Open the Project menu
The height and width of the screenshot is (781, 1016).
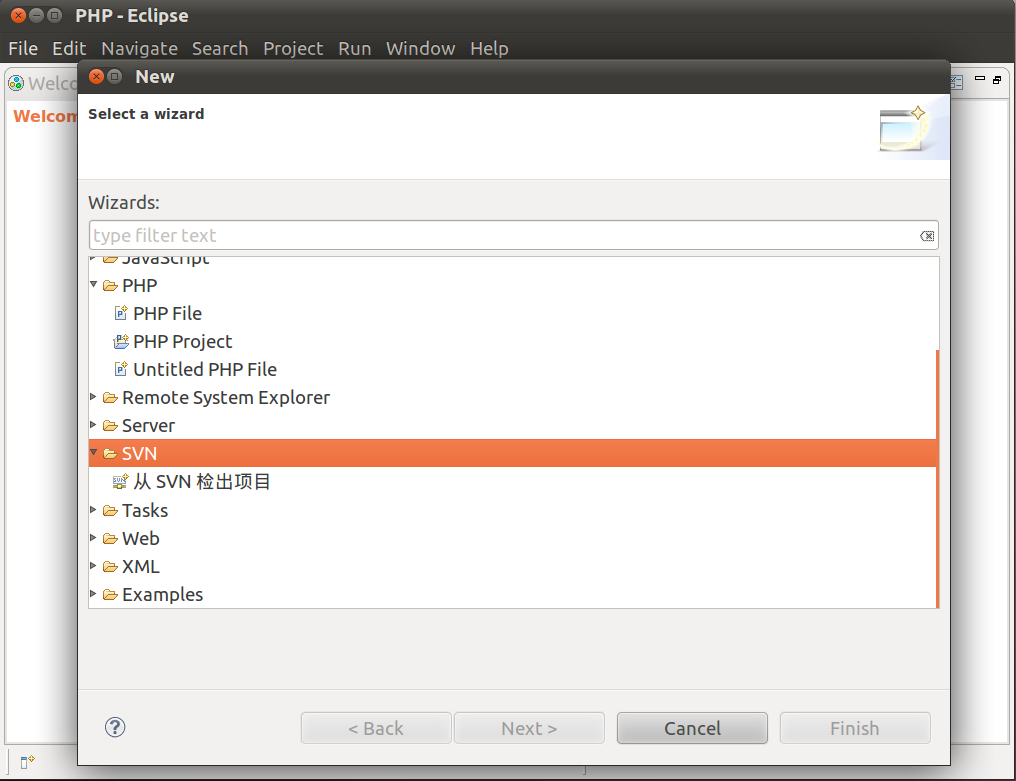[x=293, y=49]
